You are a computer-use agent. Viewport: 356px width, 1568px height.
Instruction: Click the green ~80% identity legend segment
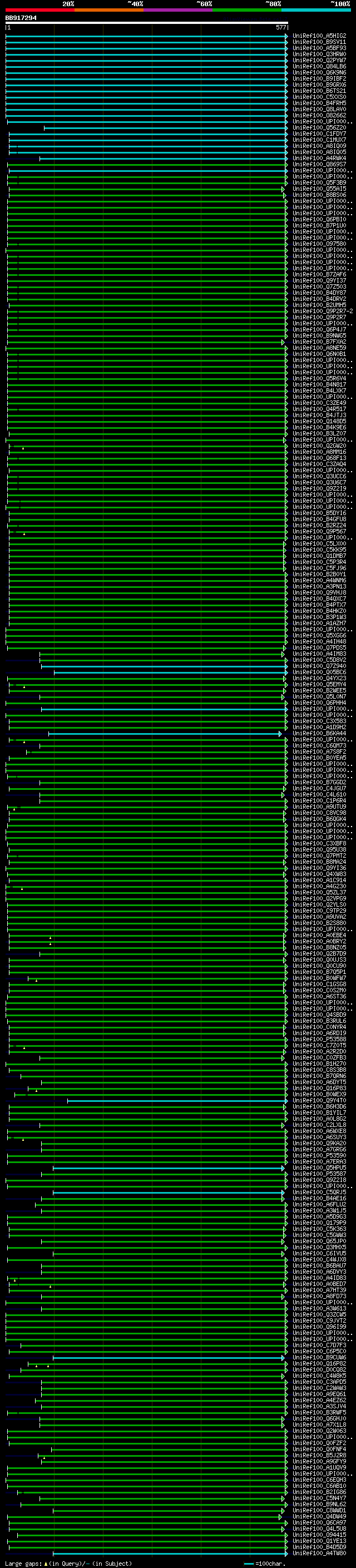point(247,10)
